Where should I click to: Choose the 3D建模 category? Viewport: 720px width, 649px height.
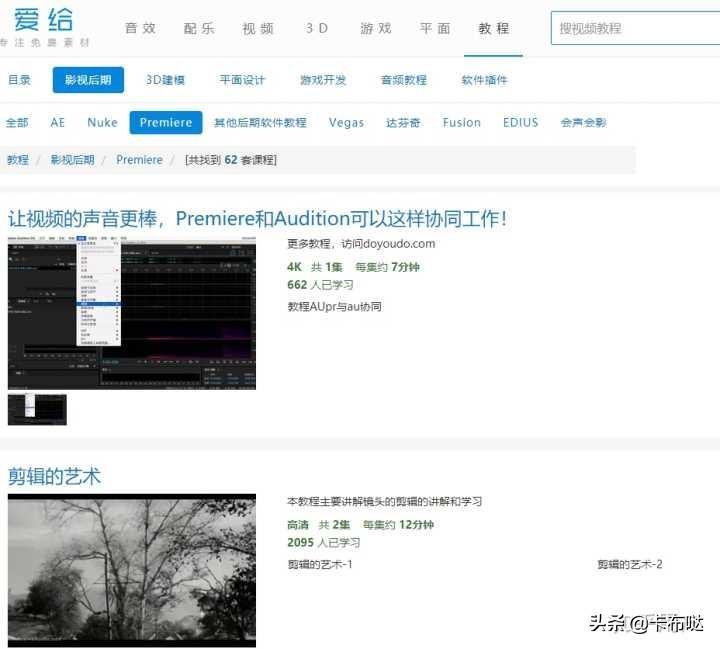click(x=165, y=80)
